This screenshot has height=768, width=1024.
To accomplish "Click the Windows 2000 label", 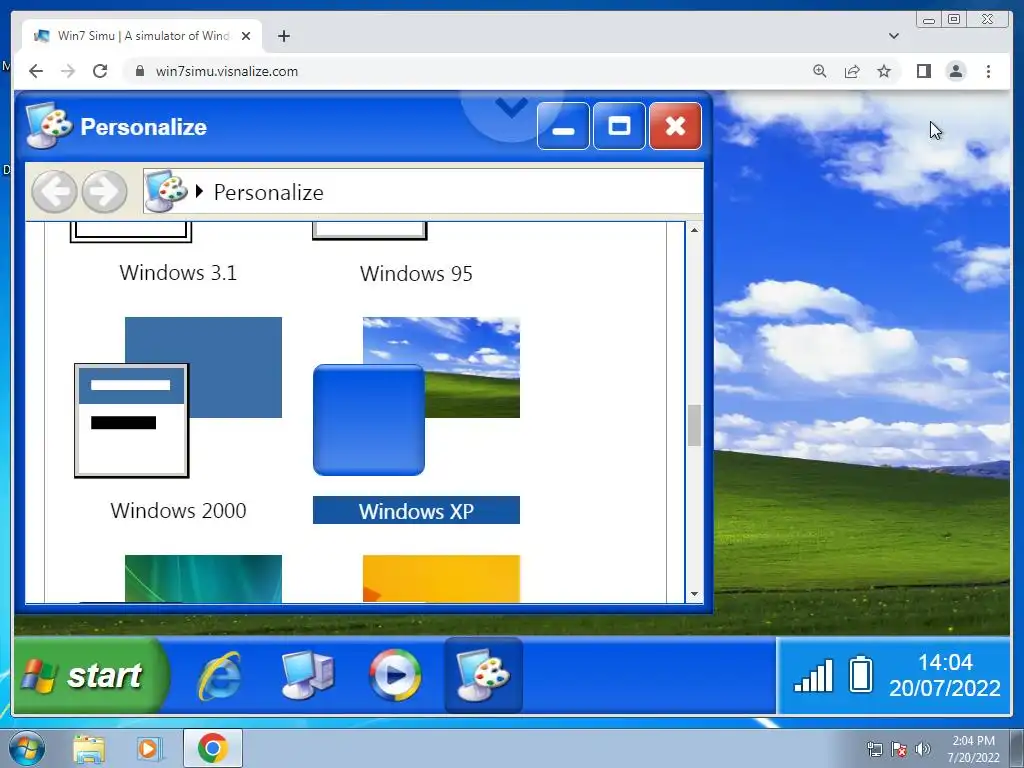I will click(x=178, y=510).
